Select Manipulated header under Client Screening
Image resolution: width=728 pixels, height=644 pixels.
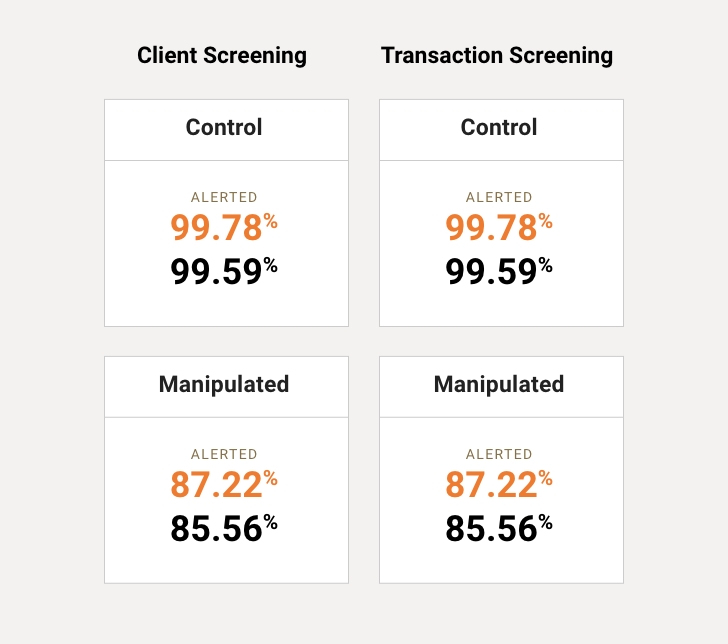(224, 384)
